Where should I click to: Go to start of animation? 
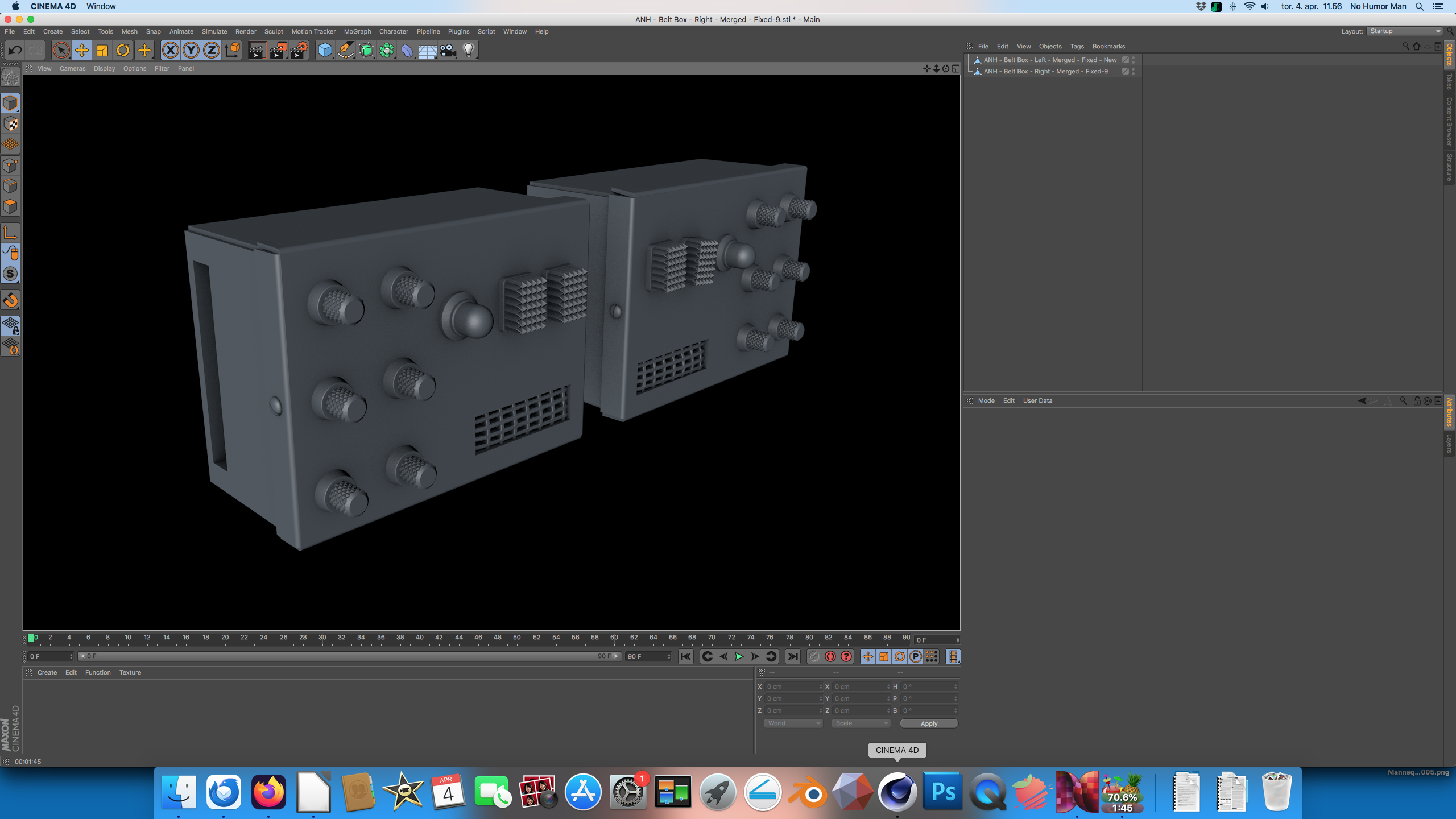[x=686, y=656]
